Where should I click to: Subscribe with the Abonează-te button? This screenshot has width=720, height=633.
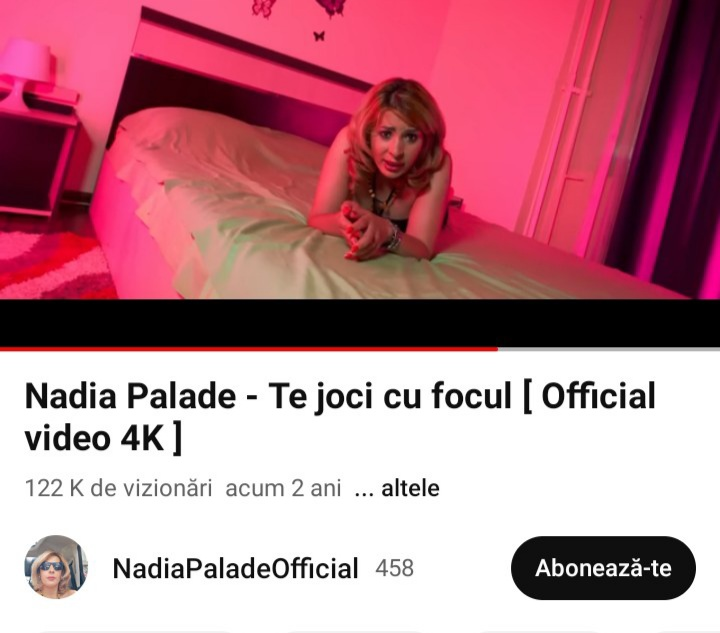tap(603, 568)
